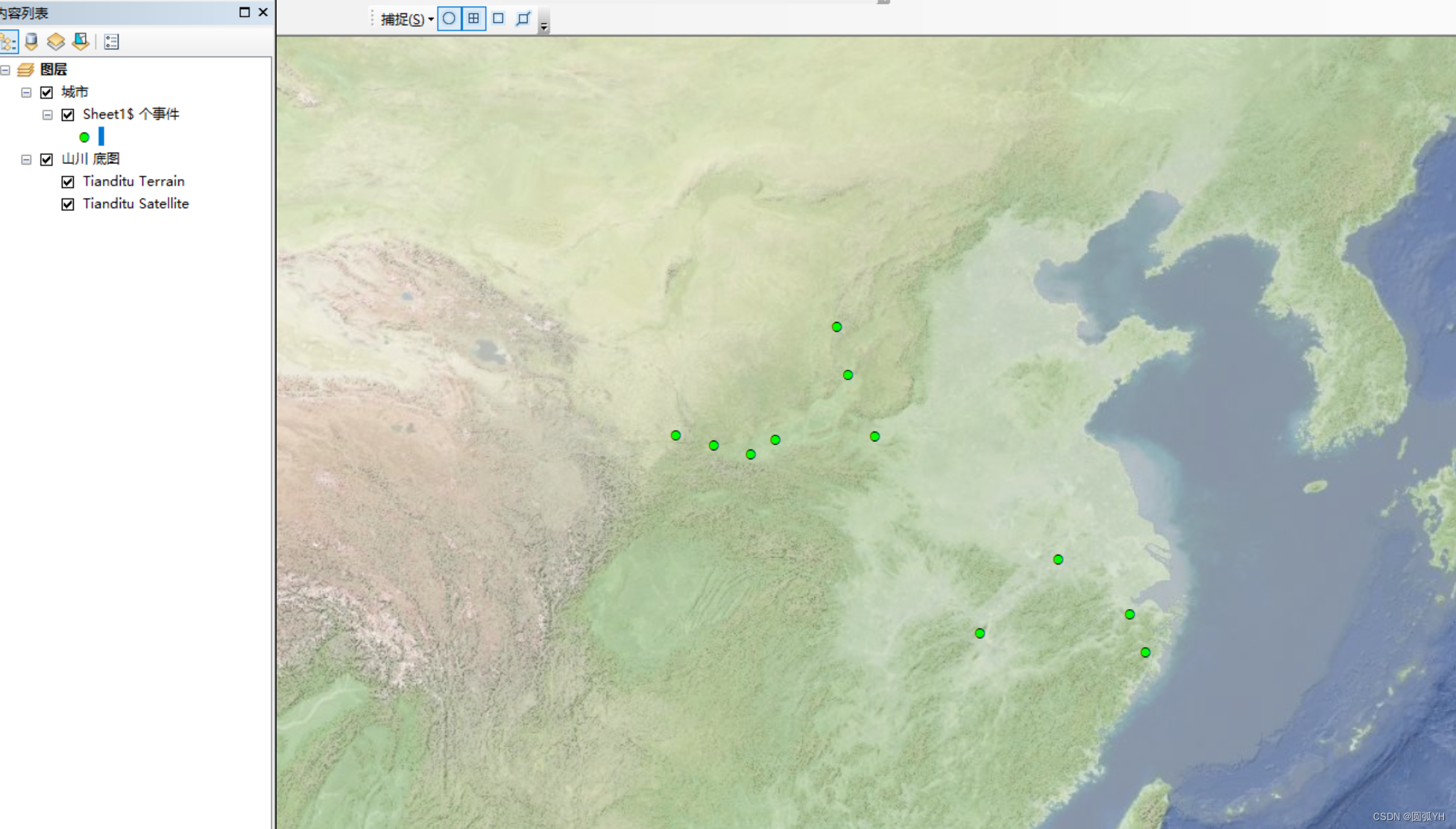The image size is (1456, 829).
Task: Collapse the Sheet1$ 个事件 symbology
Action: click(x=47, y=114)
